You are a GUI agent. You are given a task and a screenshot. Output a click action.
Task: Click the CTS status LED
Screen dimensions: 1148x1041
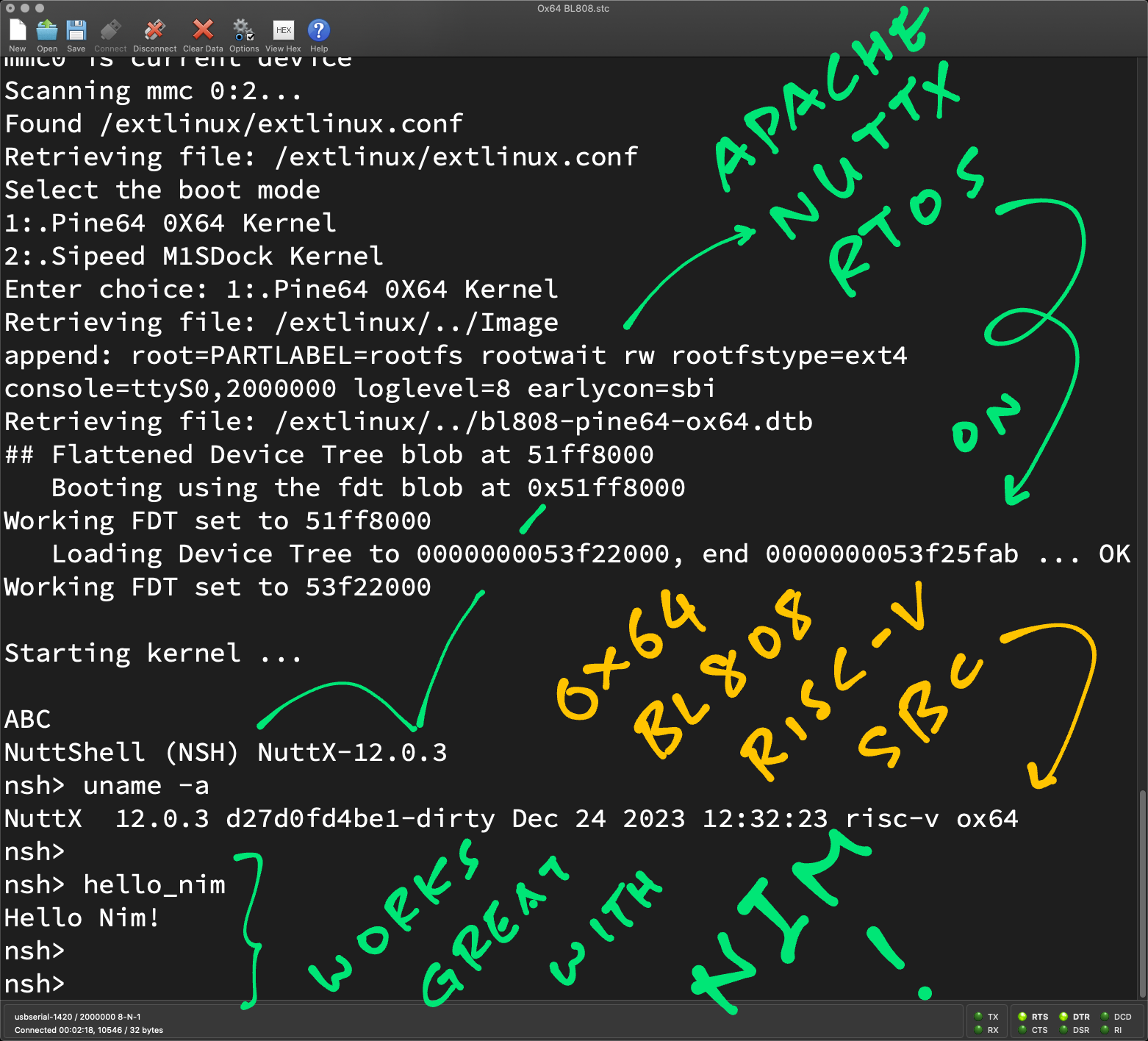coord(1022,1030)
